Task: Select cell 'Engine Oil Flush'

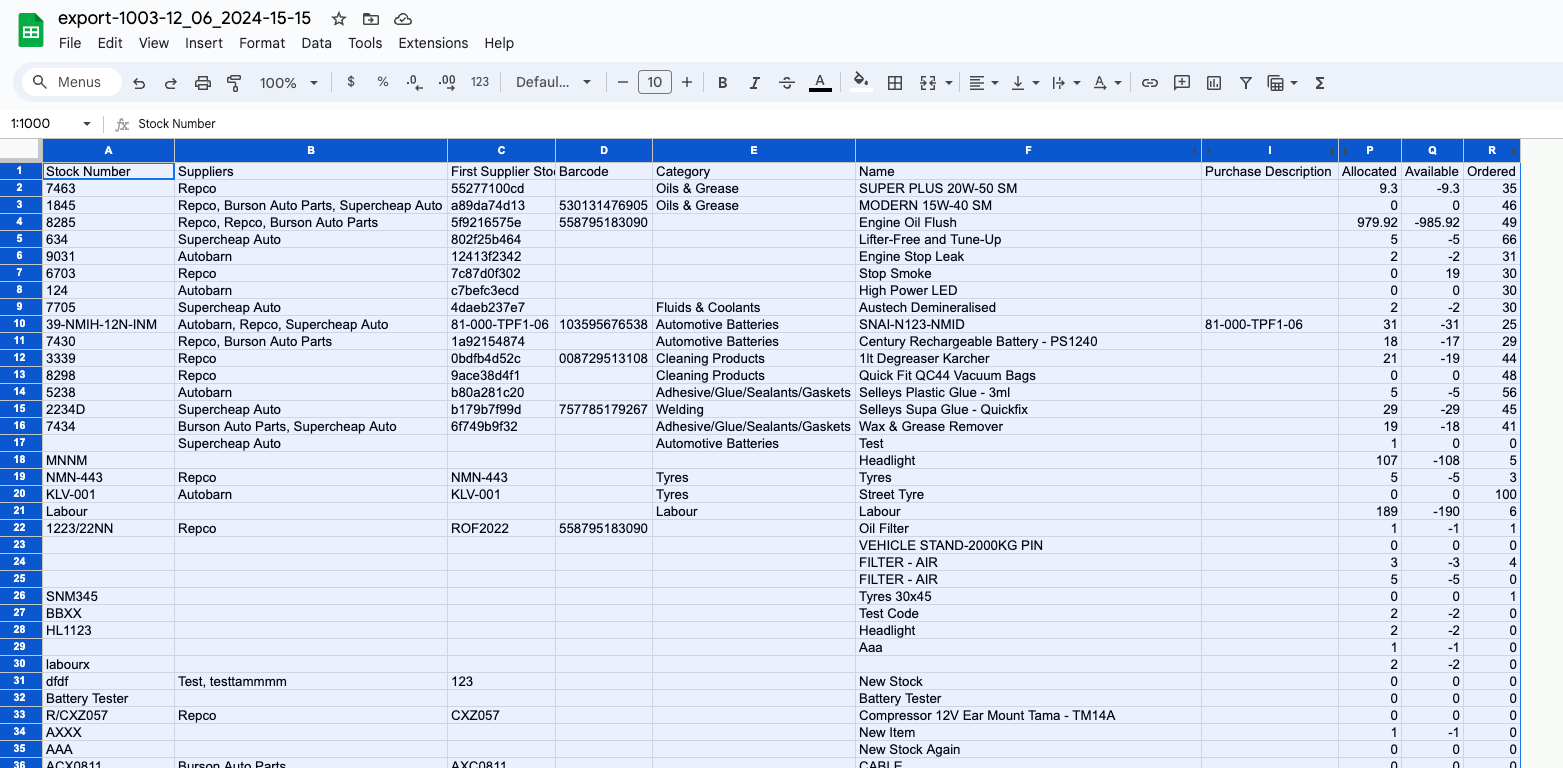Action: click(x=1028, y=222)
